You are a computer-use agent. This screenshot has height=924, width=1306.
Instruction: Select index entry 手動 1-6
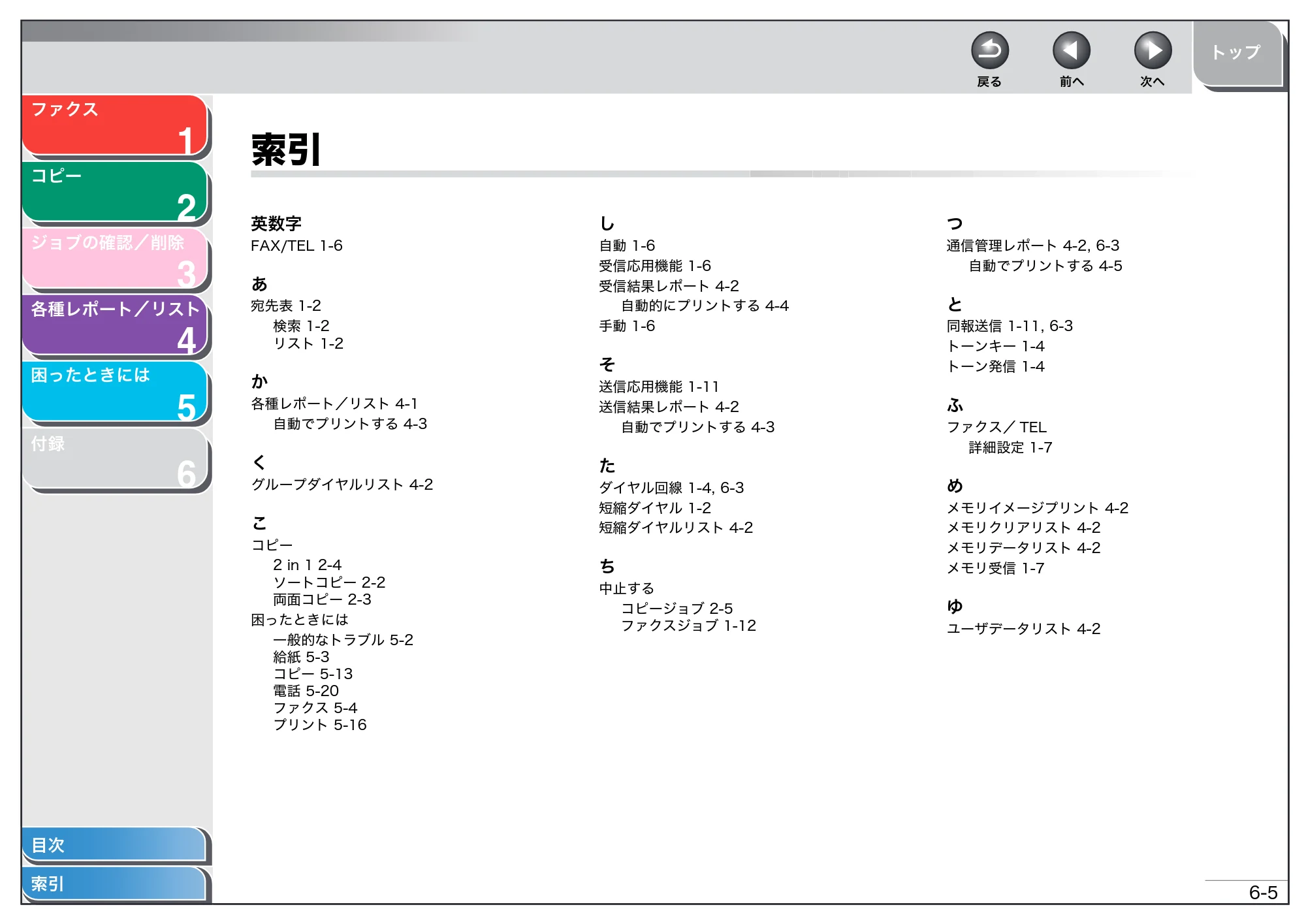(627, 326)
